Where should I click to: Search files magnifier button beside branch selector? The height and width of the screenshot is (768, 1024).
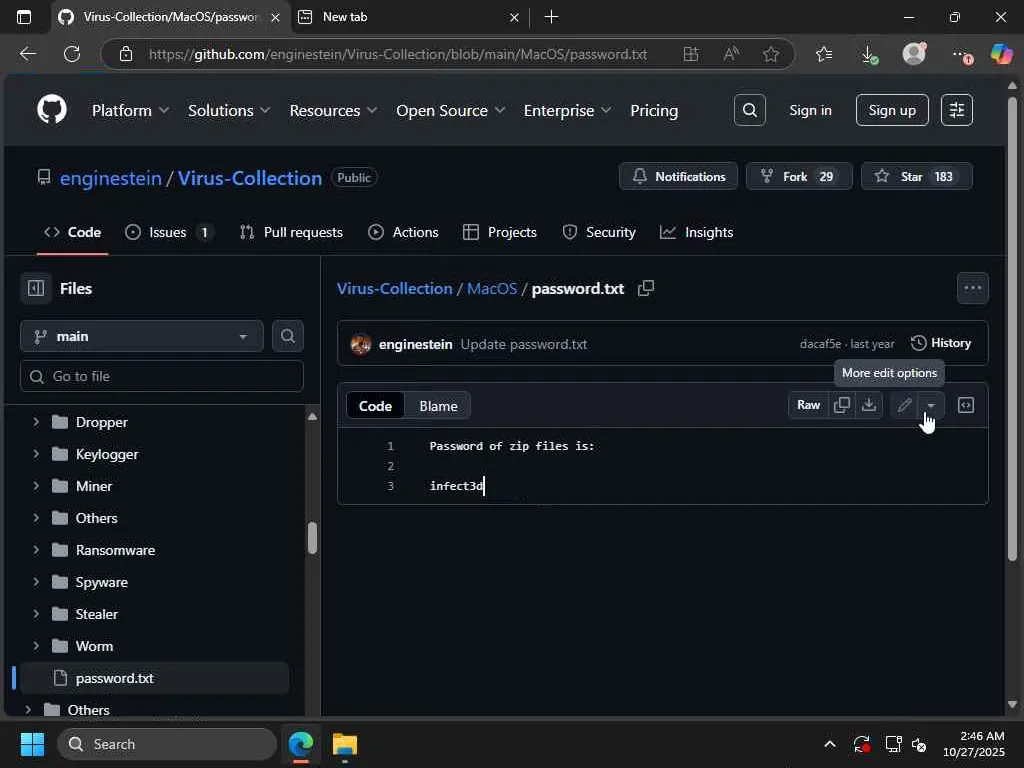pos(287,336)
